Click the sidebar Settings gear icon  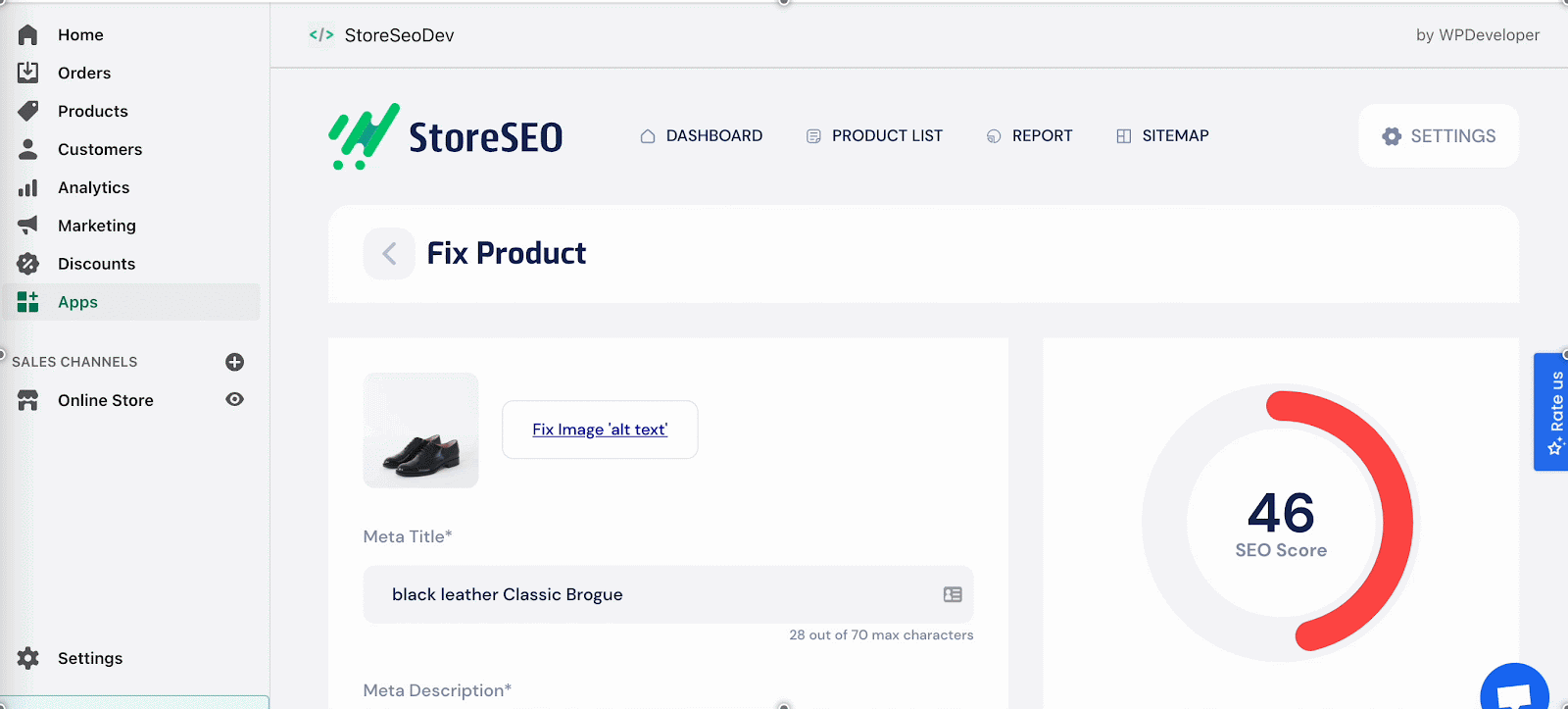click(x=27, y=658)
